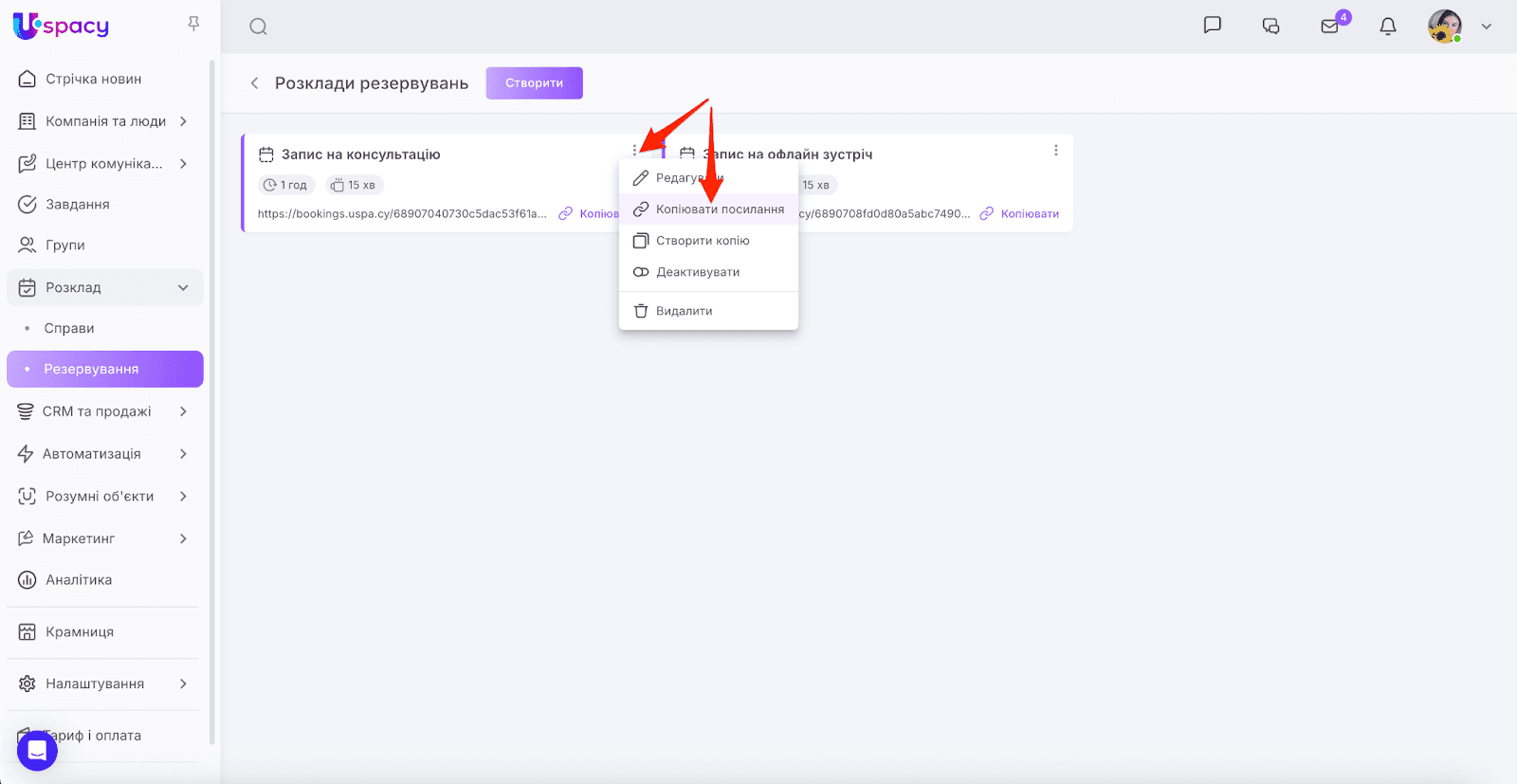The height and width of the screenshot is (784, 1517).
Task: Click the "Створити" button
Action: pyautogui.click(x=534, y=83)
